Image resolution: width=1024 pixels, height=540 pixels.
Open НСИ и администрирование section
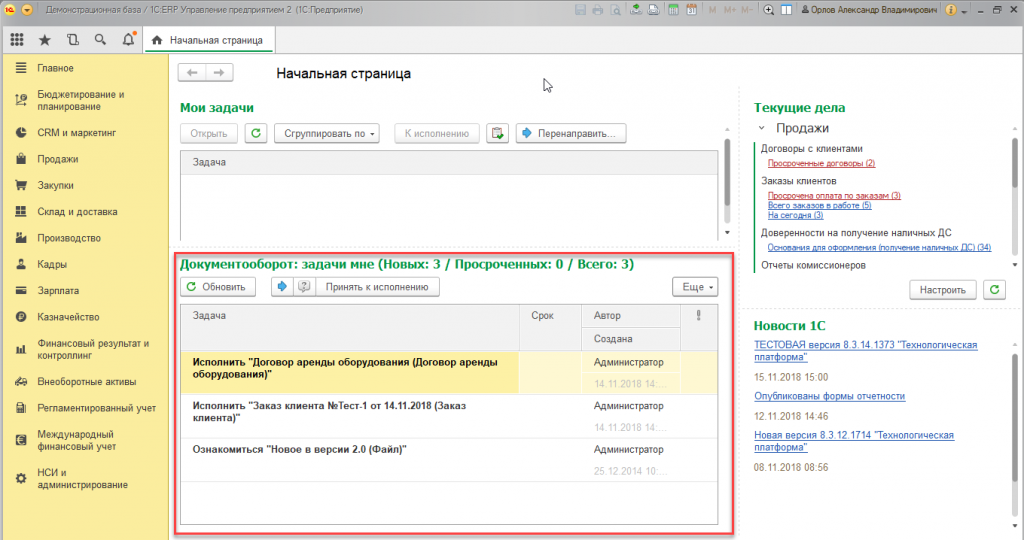click(x=84, y=479)
